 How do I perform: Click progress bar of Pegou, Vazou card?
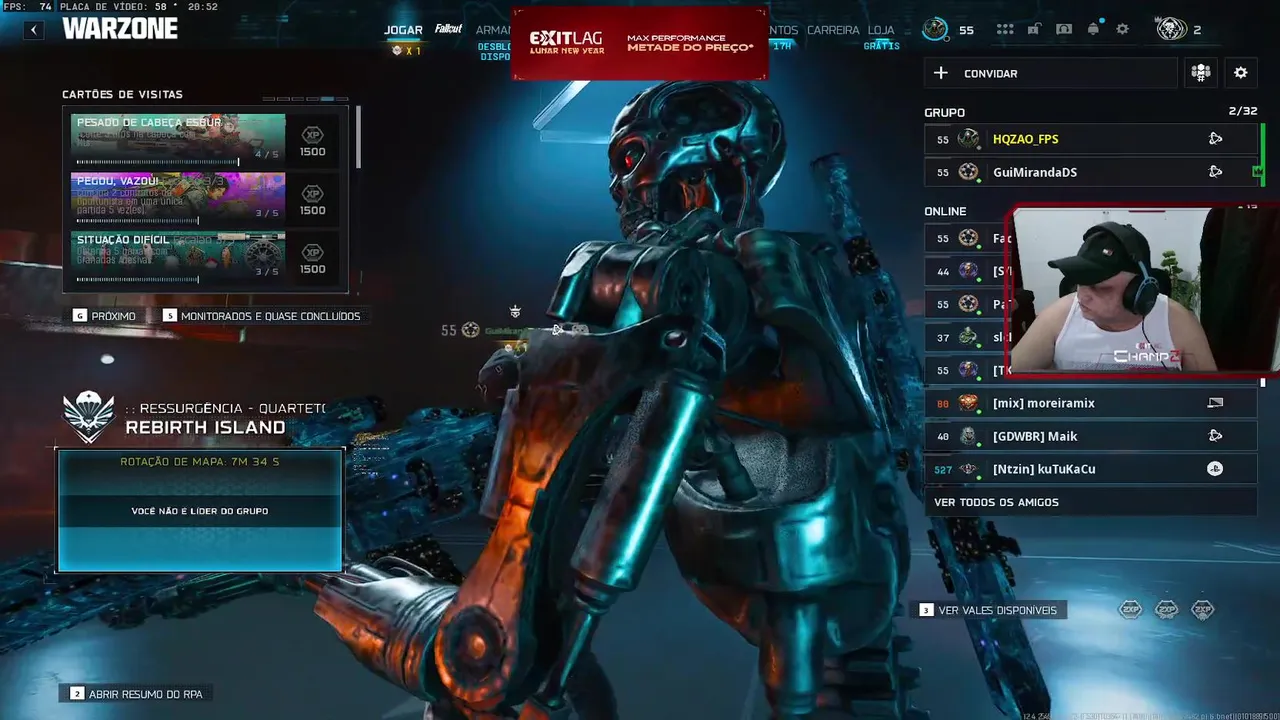(137, 220)
